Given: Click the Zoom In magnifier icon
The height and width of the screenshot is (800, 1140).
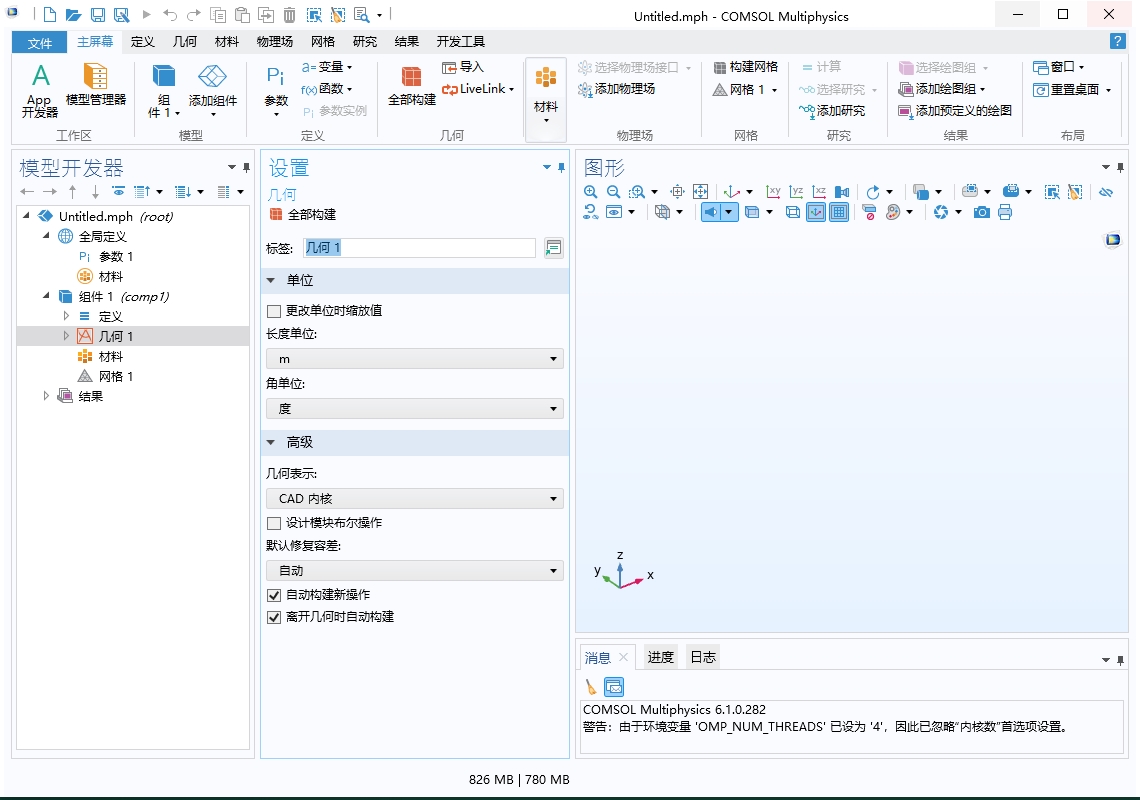Looking at the screenshot, I should tap(590, 192).
